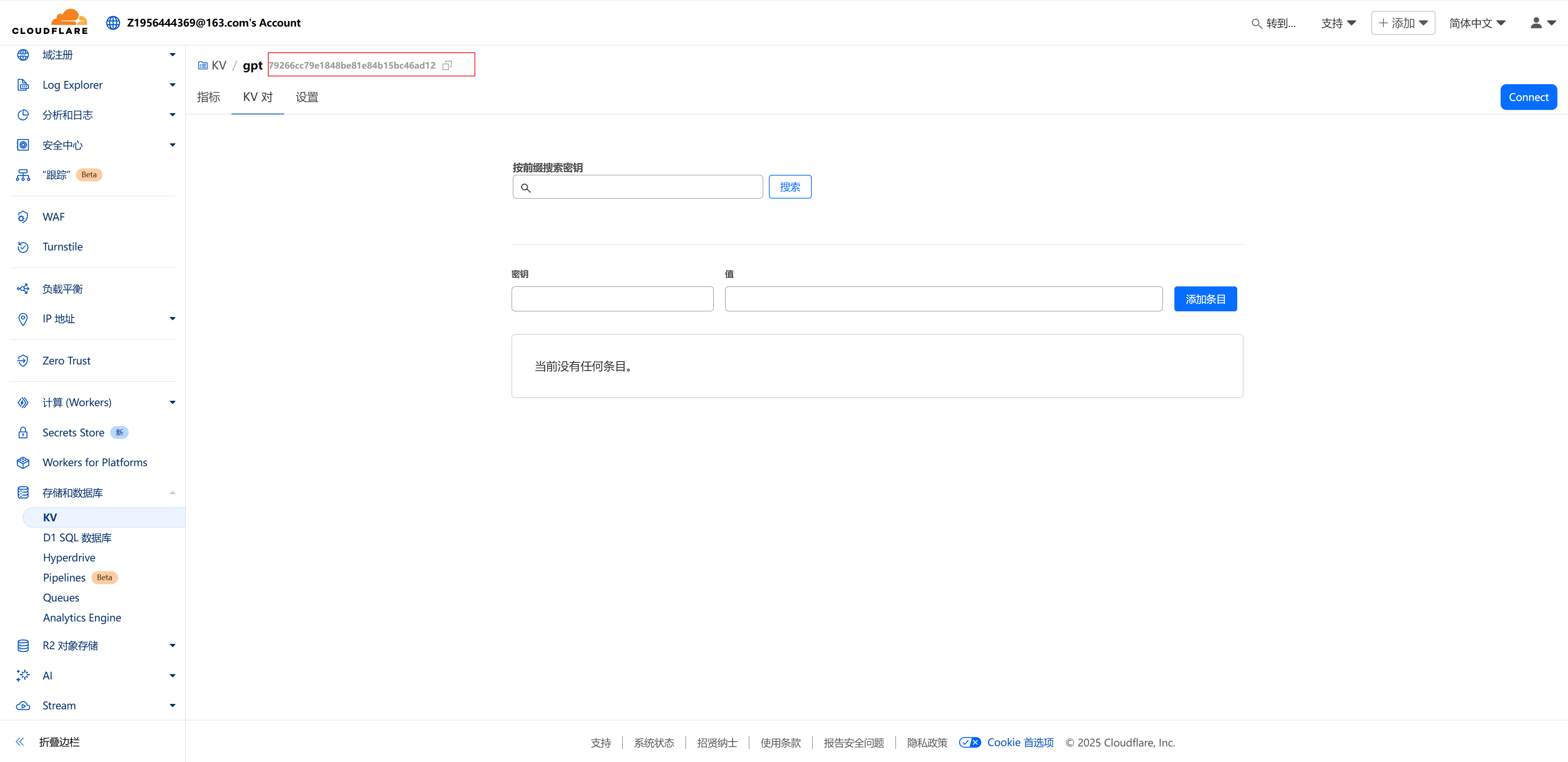Open the 添加 dropdown

[x=1403, y=22]
